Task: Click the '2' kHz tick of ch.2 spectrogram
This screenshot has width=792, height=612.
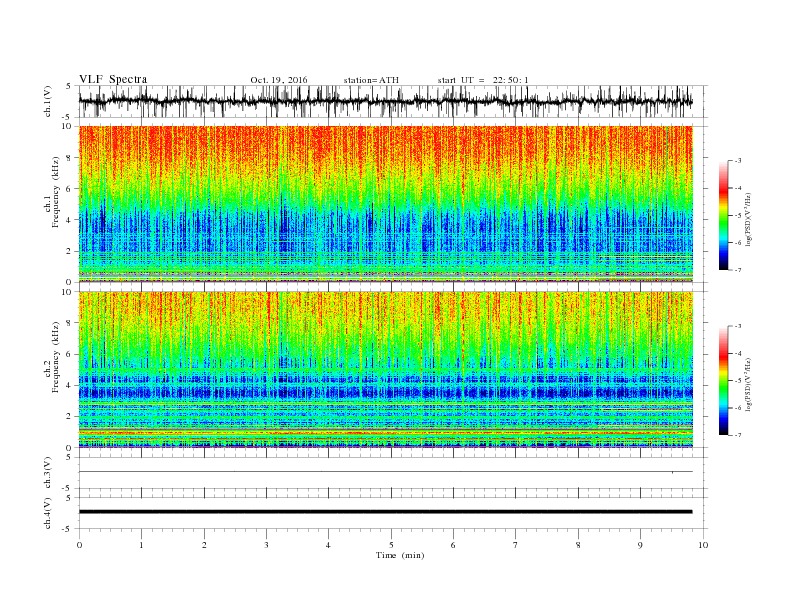Action: [x=69, y=416]
